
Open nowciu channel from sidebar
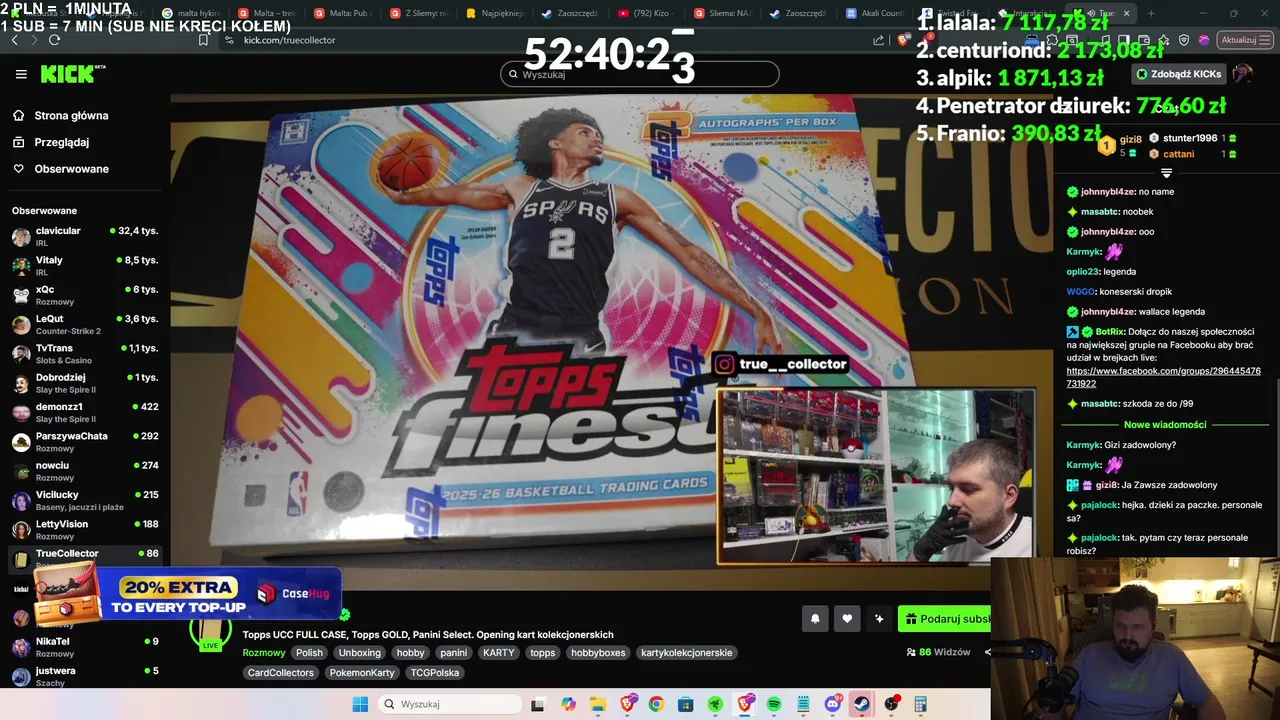coord(85,471)
